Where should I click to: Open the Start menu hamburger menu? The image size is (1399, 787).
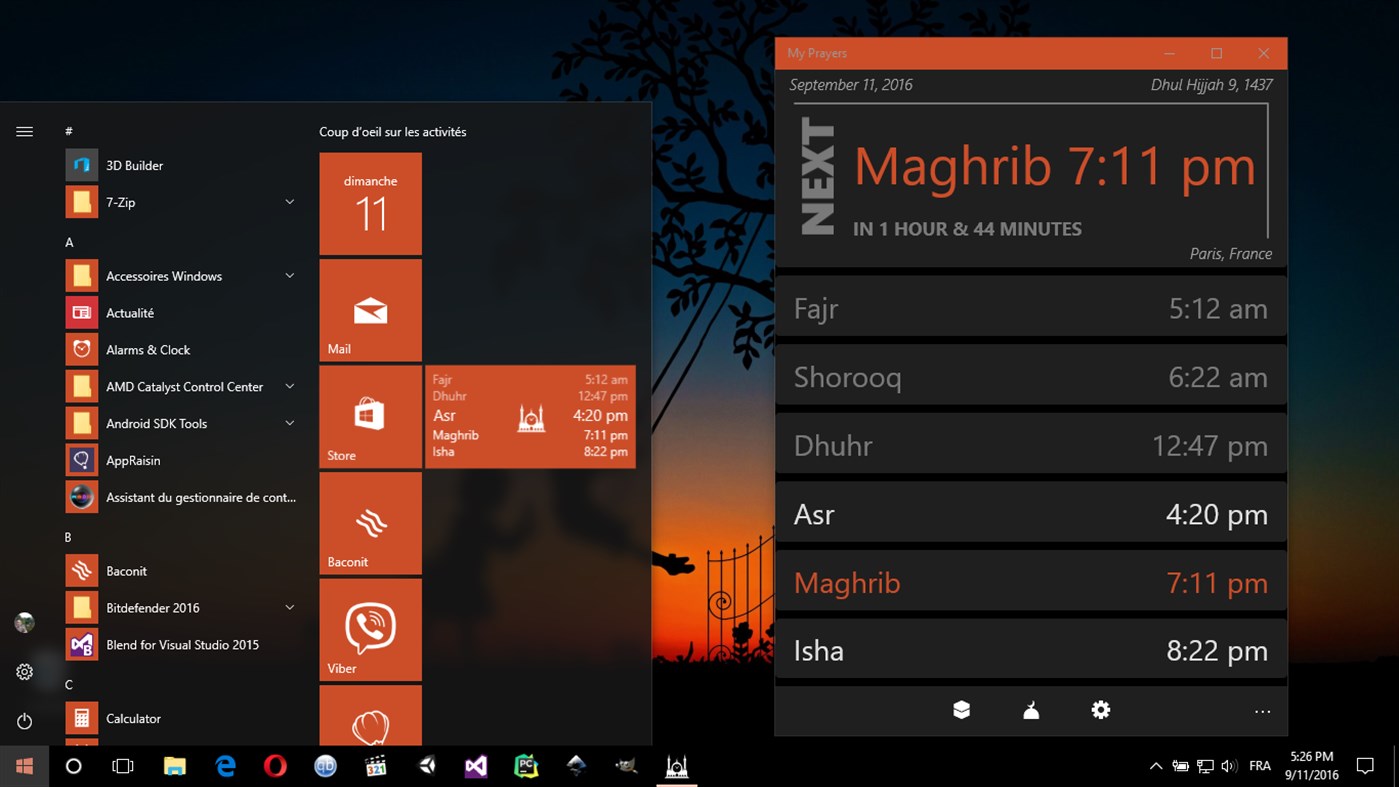point(24,131)
